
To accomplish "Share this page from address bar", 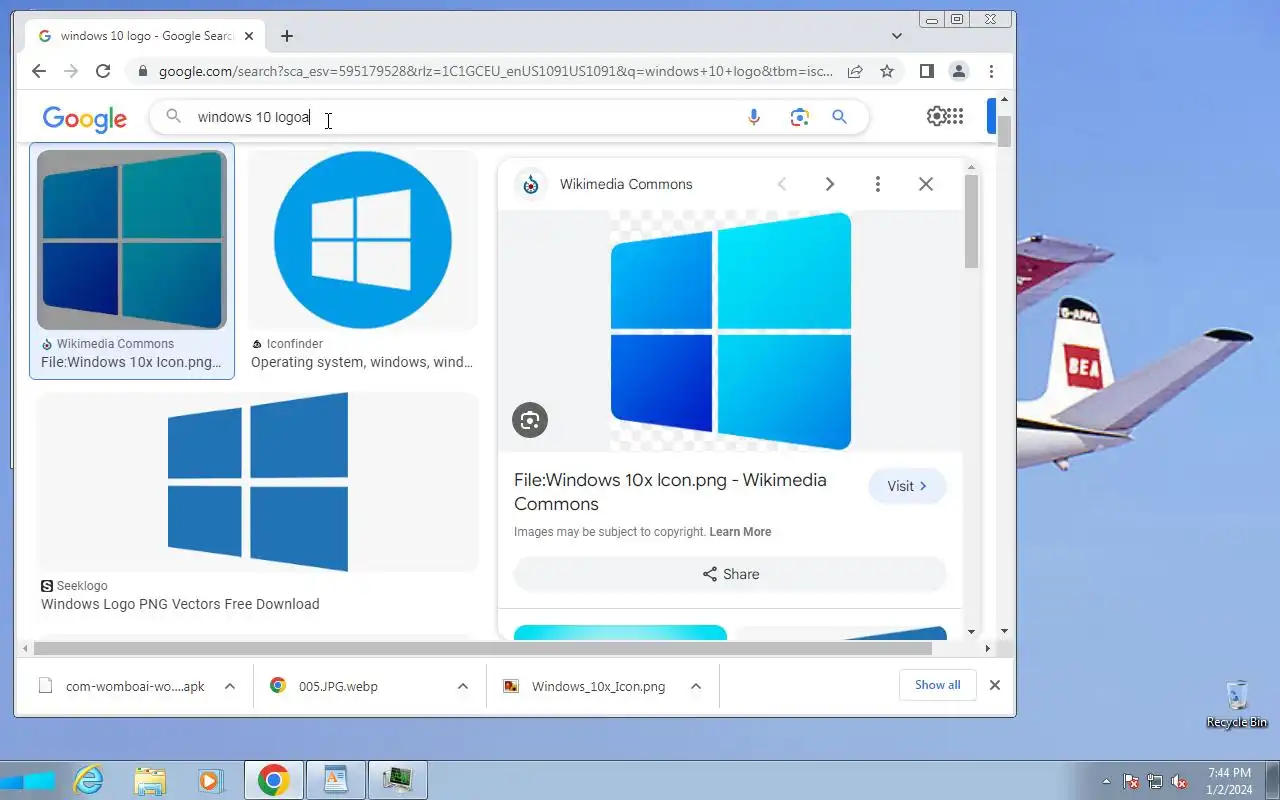I will click(x=855, y=71).
